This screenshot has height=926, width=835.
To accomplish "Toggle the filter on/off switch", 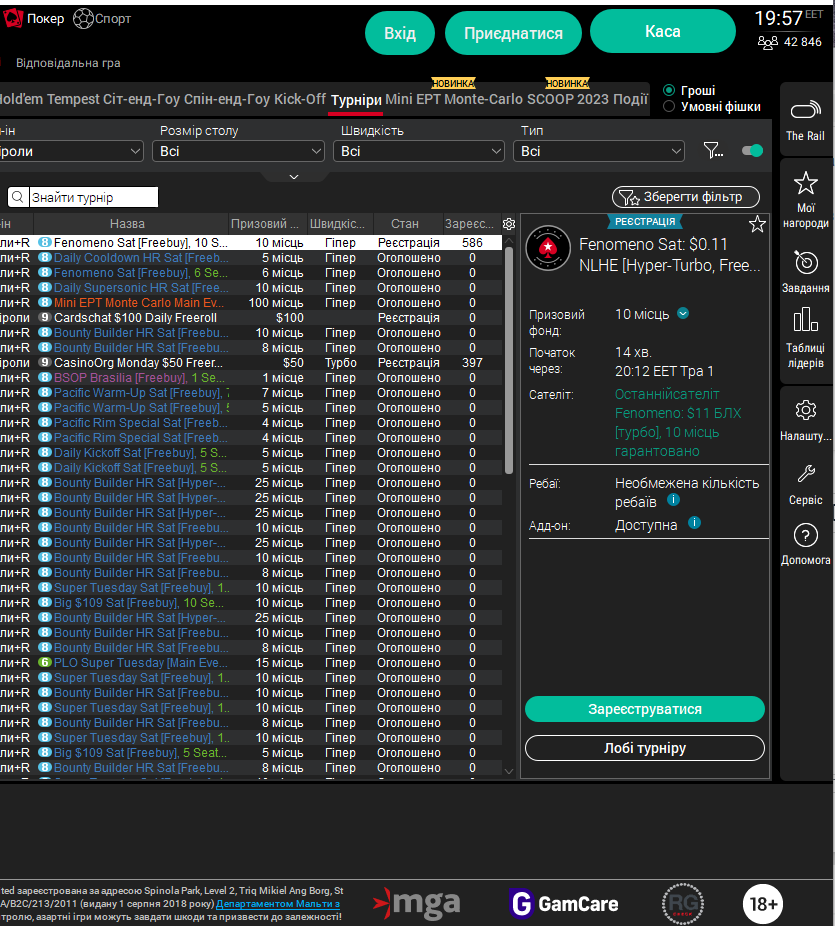I will point(752,151).
